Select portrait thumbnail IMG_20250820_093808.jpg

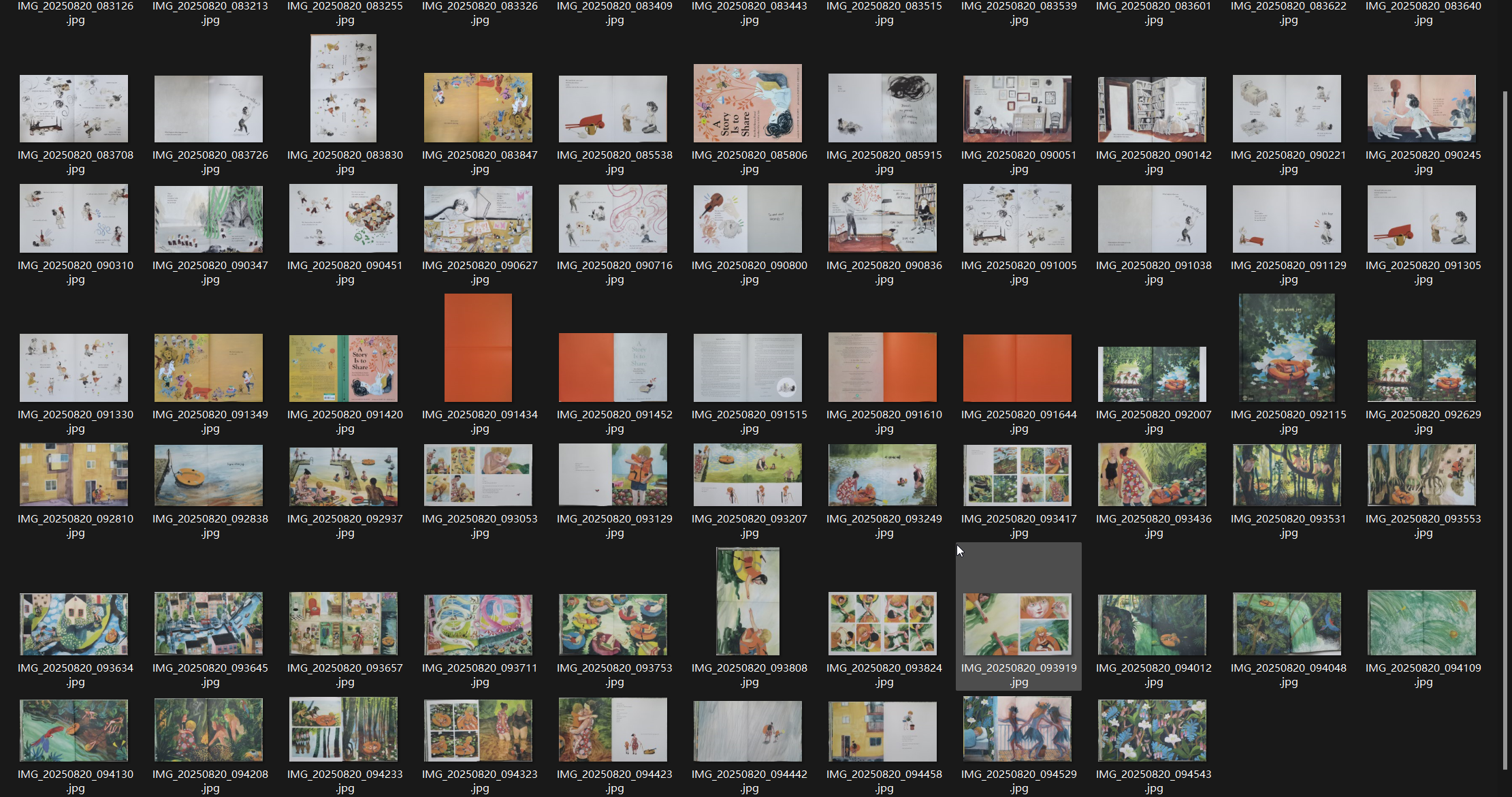tap(747, 601)
